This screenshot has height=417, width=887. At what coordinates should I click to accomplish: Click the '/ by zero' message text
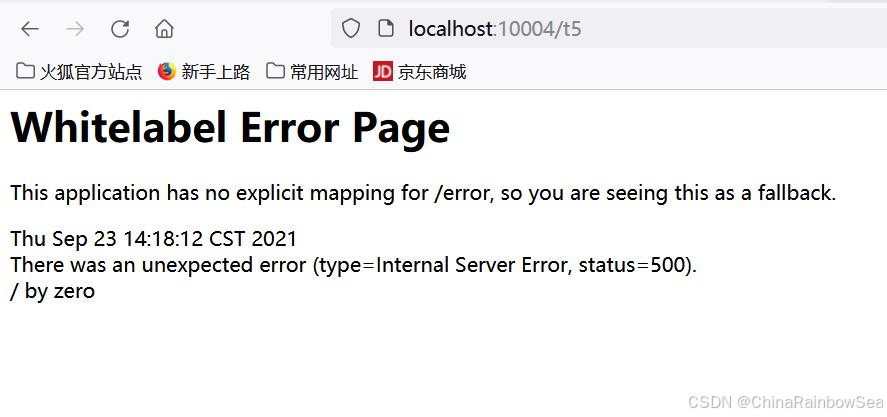(53, 291)
